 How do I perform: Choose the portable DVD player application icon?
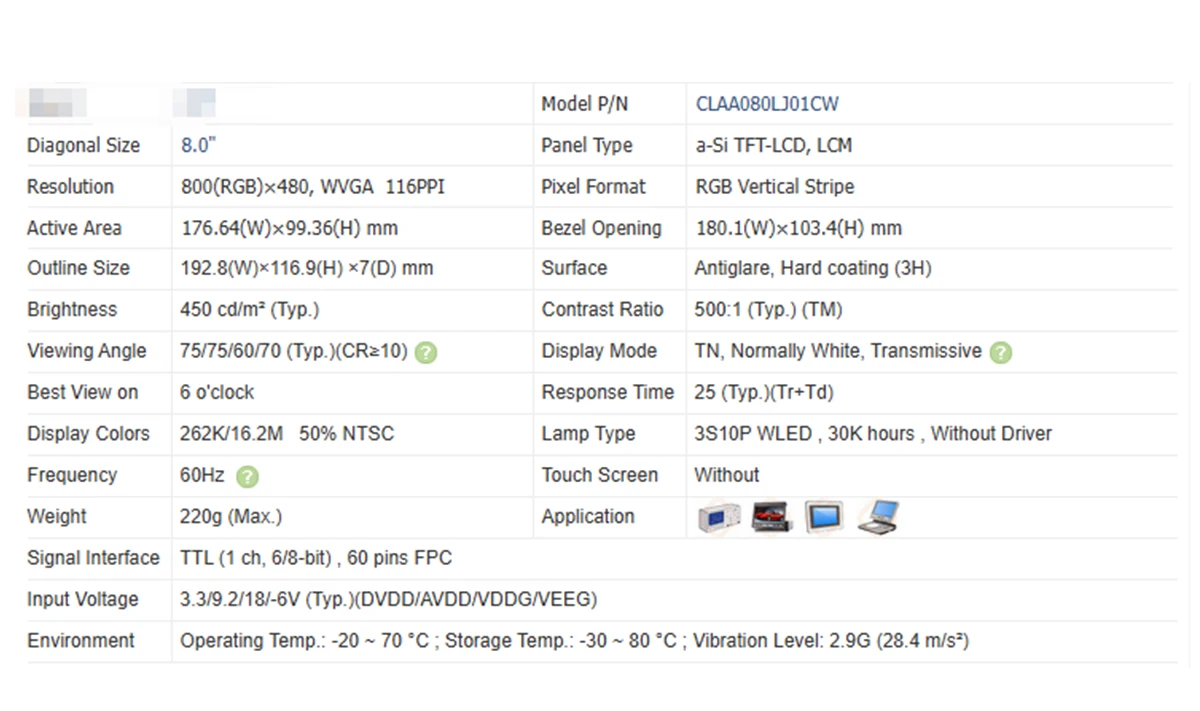point(878,517)
